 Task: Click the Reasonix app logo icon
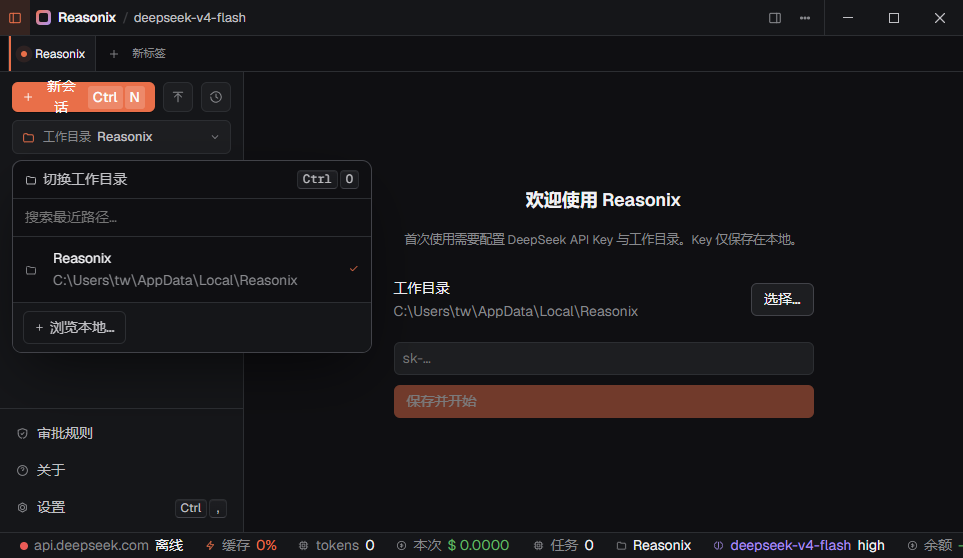(x=44, y=18)
